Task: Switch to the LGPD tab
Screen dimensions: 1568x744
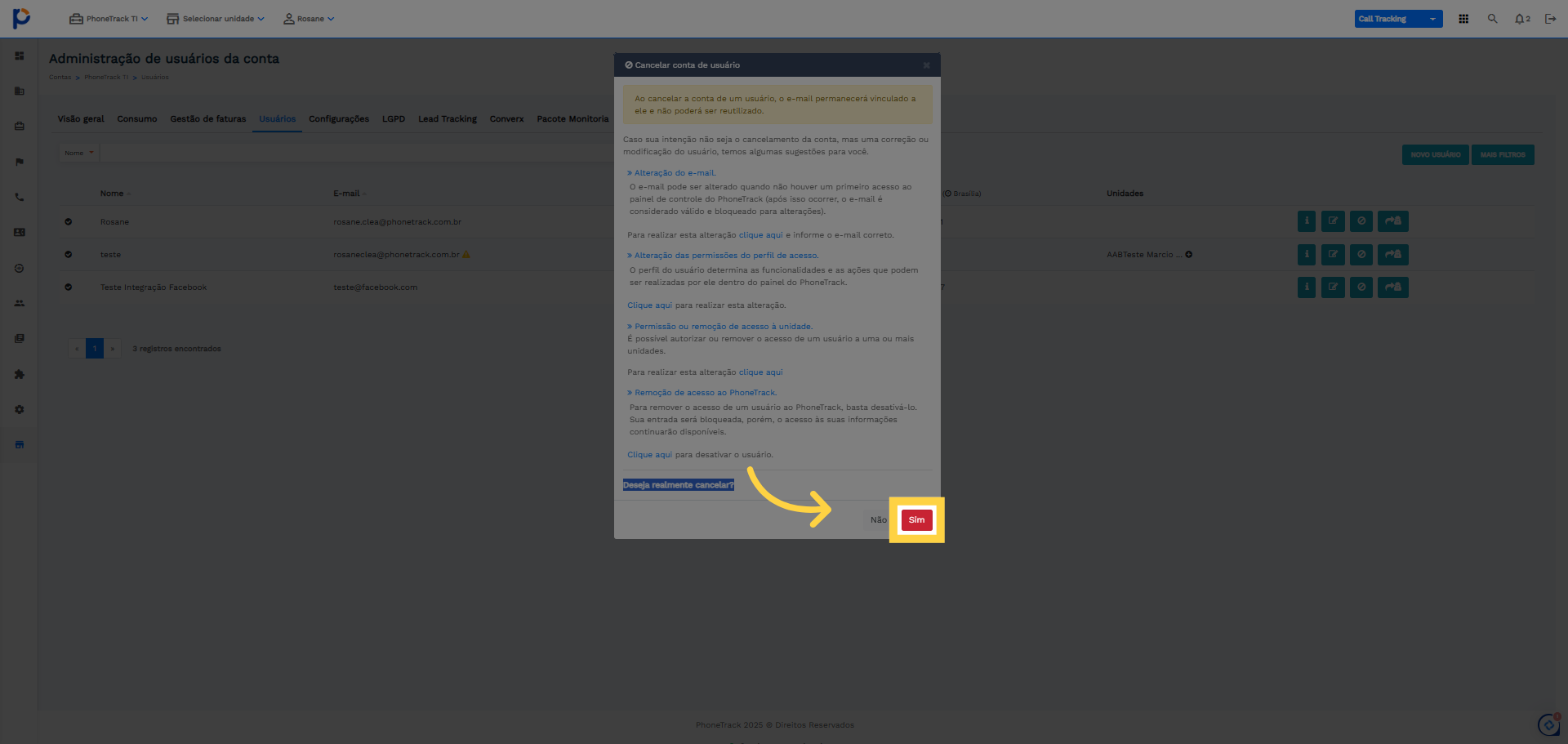Action: click(394, 119)
